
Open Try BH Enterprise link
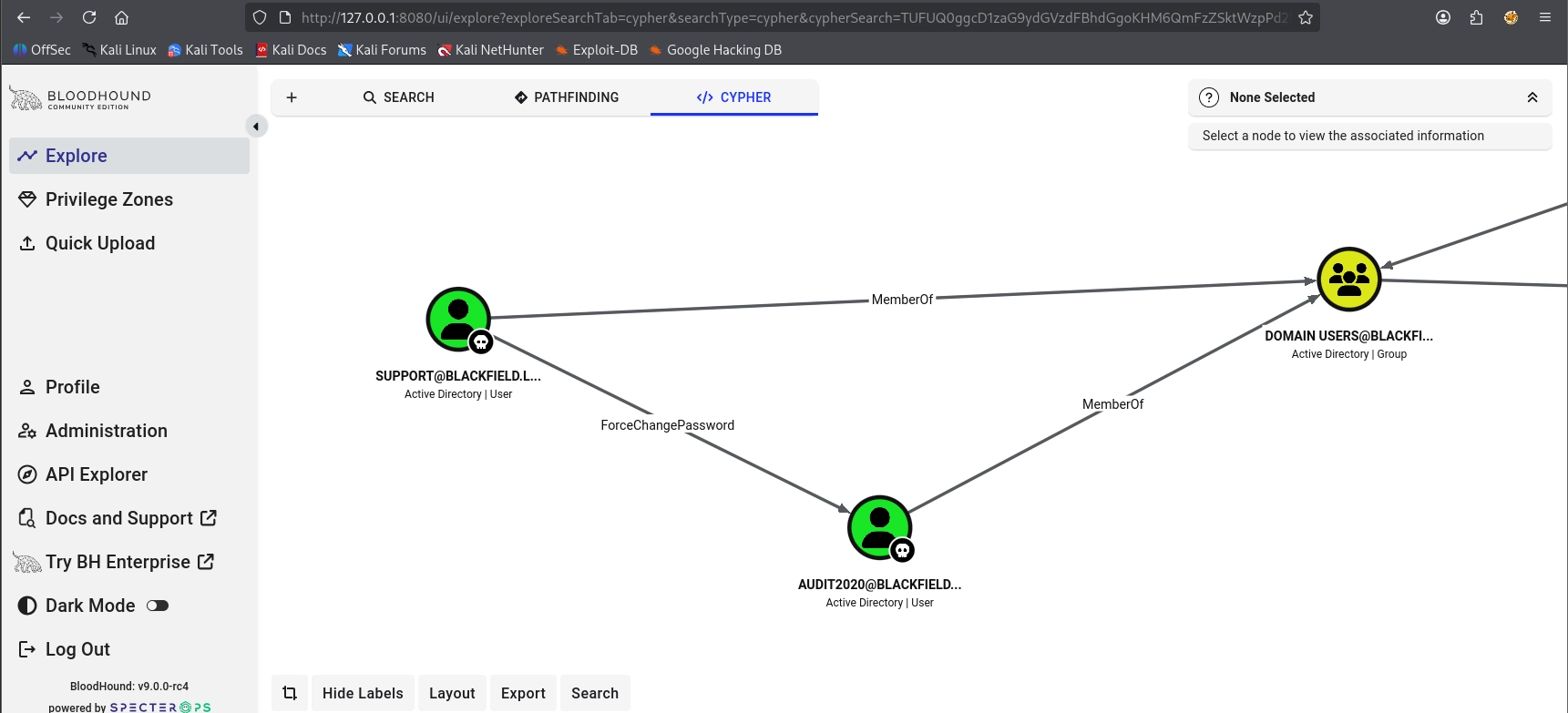point(129,562)
